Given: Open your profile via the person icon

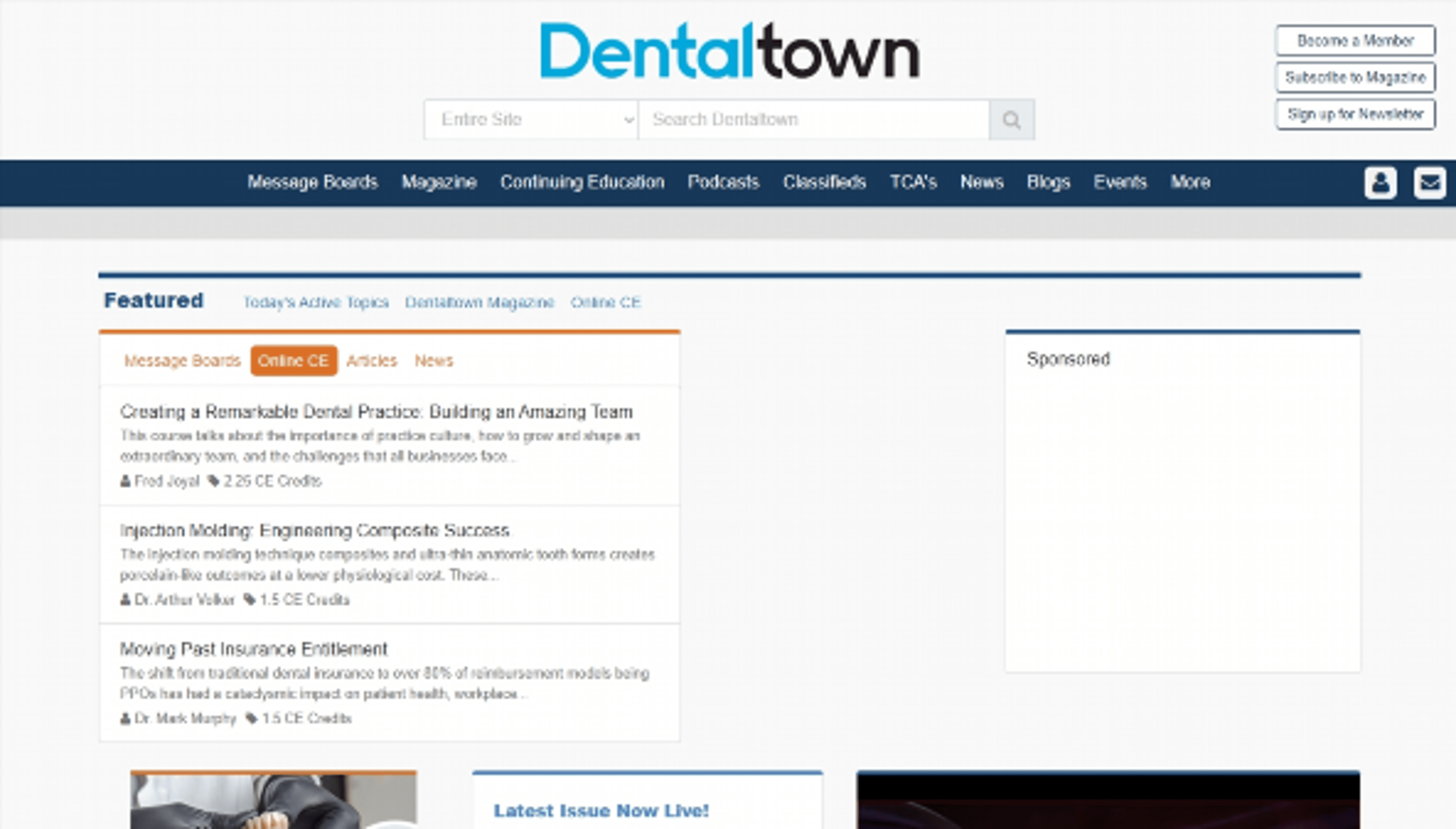Looking at the screenshot, I should tap(1381, 182).
